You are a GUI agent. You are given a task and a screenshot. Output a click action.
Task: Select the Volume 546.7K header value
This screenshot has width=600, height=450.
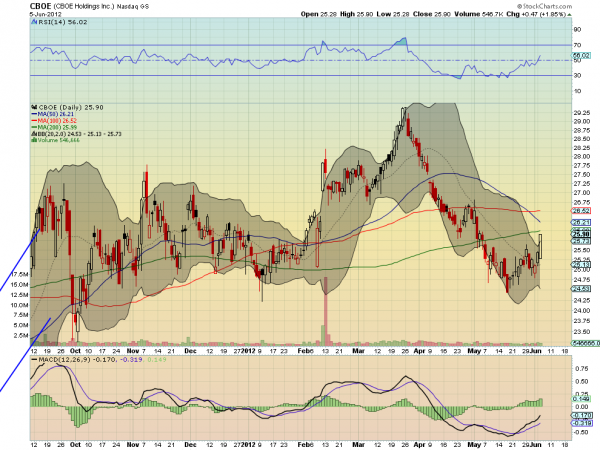coord(478,14)
